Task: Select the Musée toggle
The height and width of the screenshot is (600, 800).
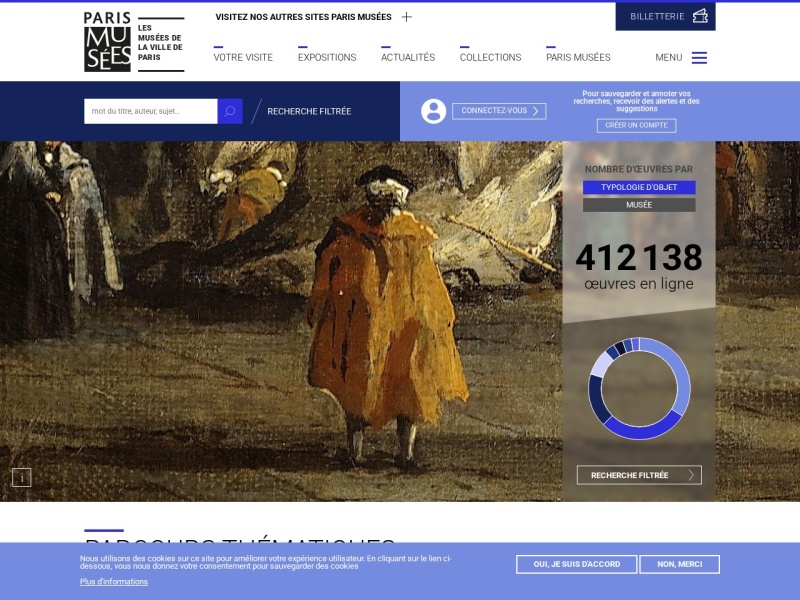Action: click(639, 205)
